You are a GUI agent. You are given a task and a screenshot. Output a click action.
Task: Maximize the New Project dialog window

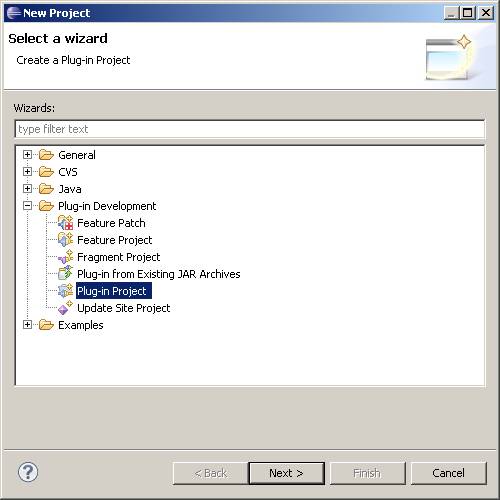pos(468,13)
